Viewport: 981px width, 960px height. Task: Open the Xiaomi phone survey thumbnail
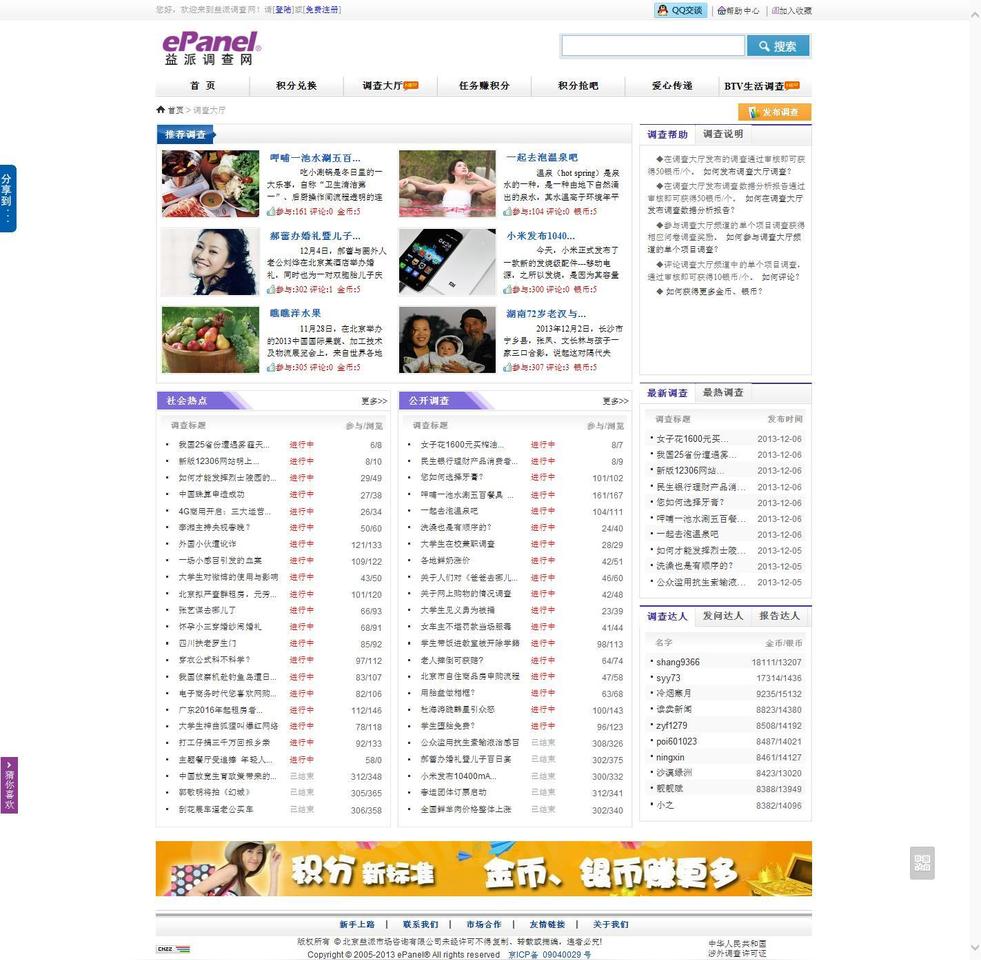(x=446, y=262)
